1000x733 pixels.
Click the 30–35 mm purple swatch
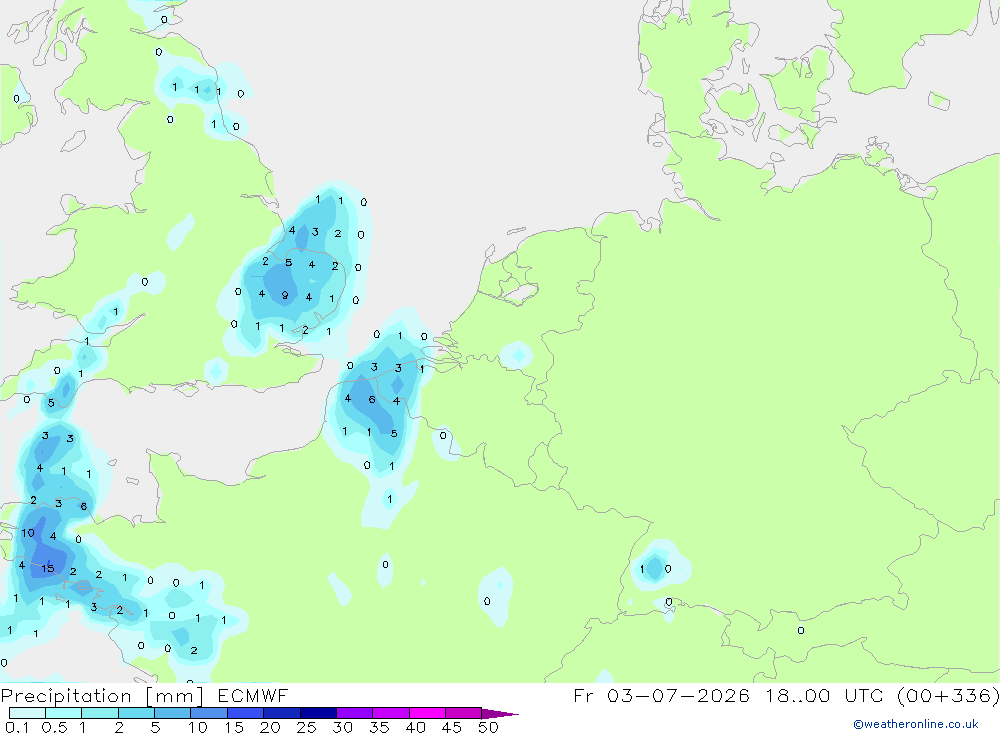tap(355, 713)
